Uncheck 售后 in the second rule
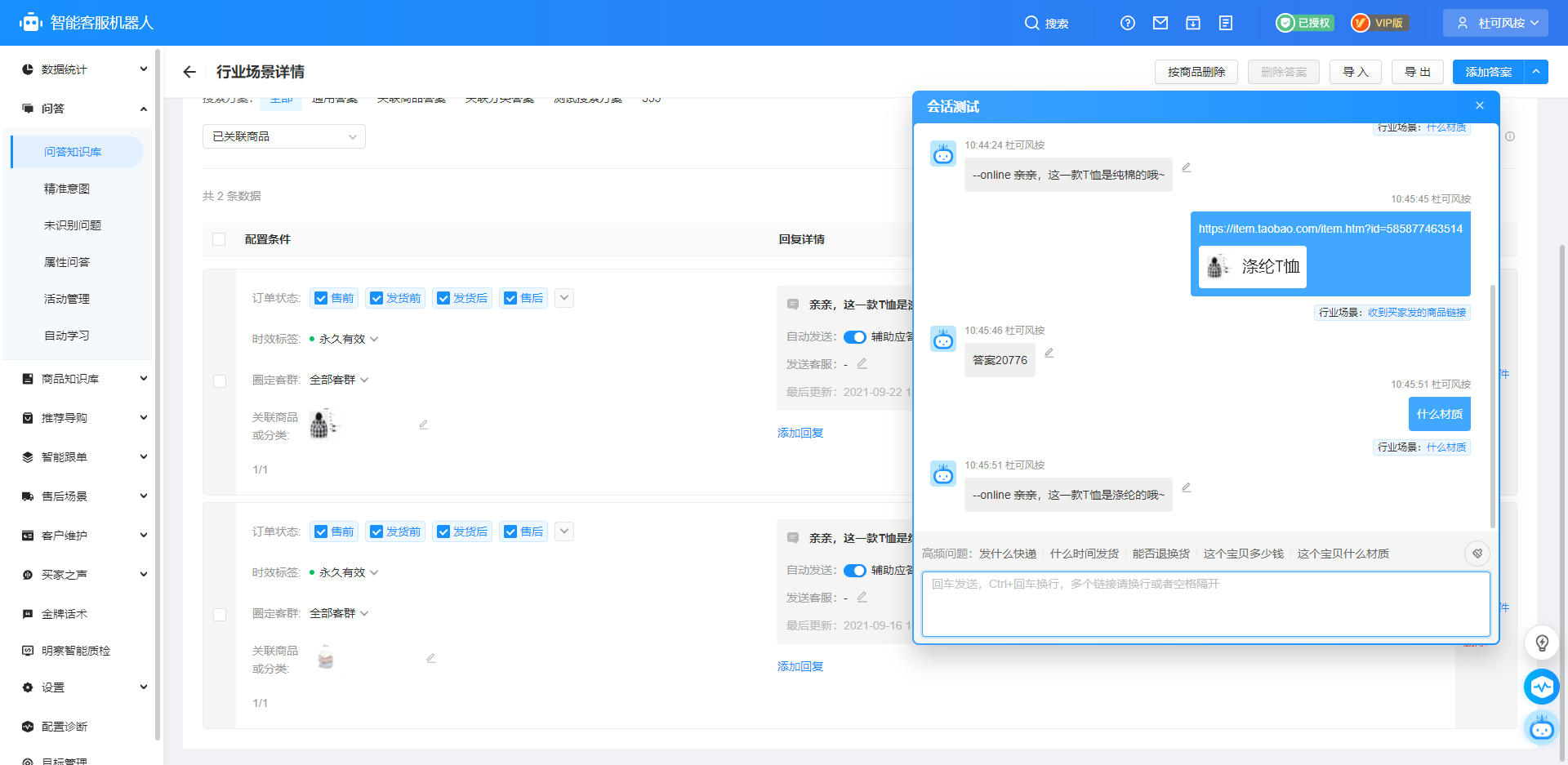The image size is (1568, 765). click(x=510, y=531)
